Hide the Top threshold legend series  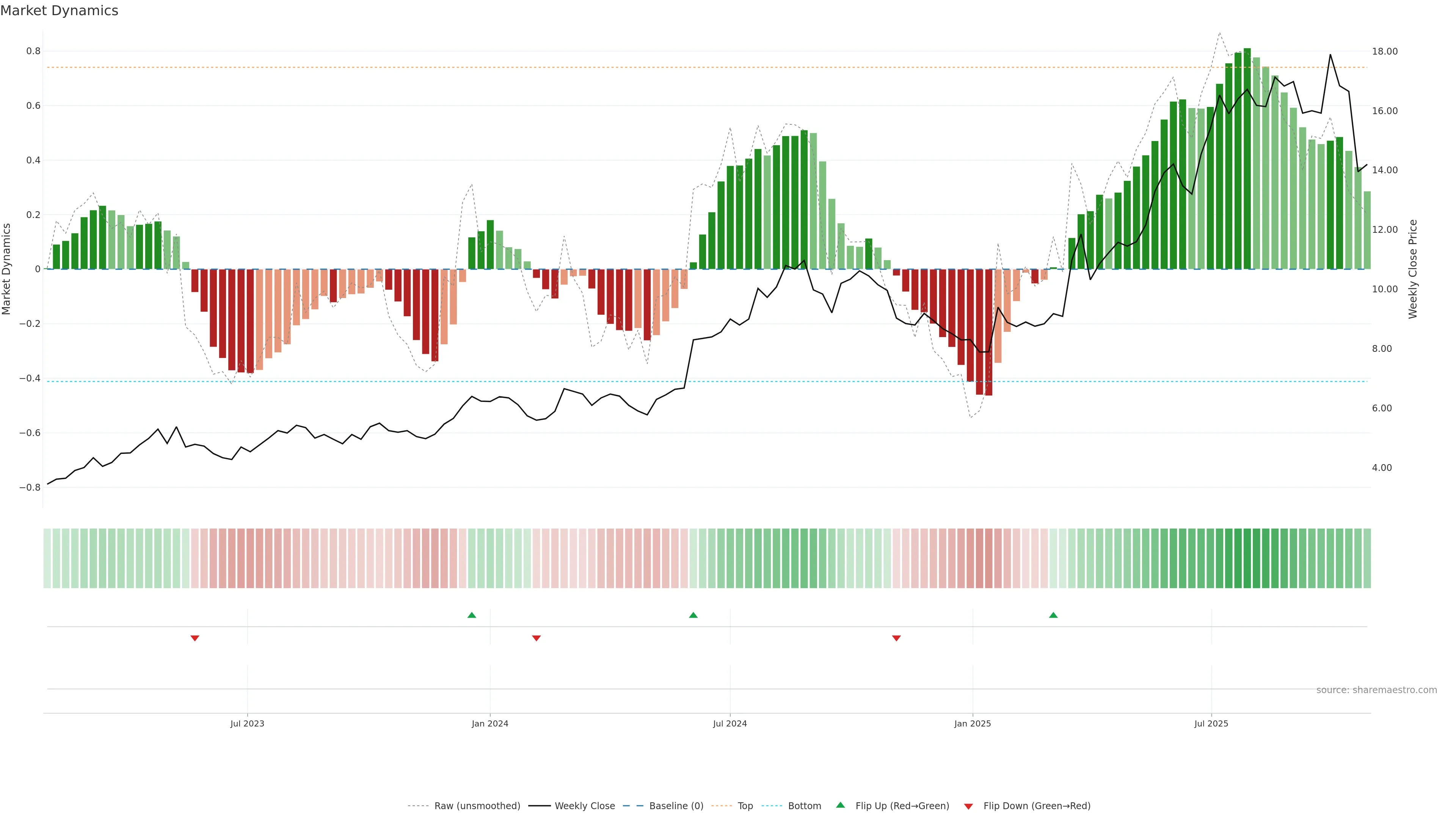click(x=745, y=806)
